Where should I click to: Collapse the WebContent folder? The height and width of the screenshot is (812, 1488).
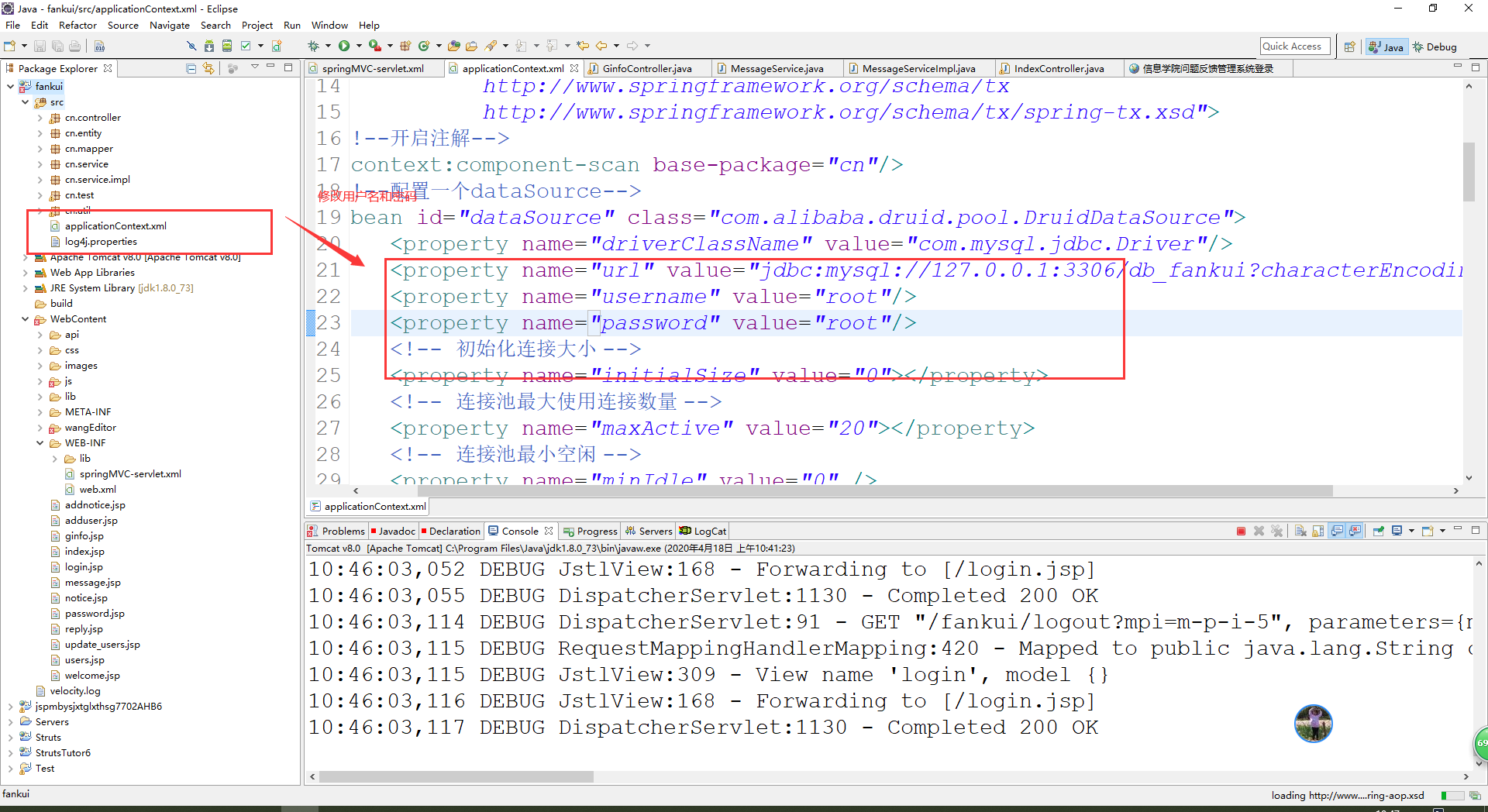26,319
